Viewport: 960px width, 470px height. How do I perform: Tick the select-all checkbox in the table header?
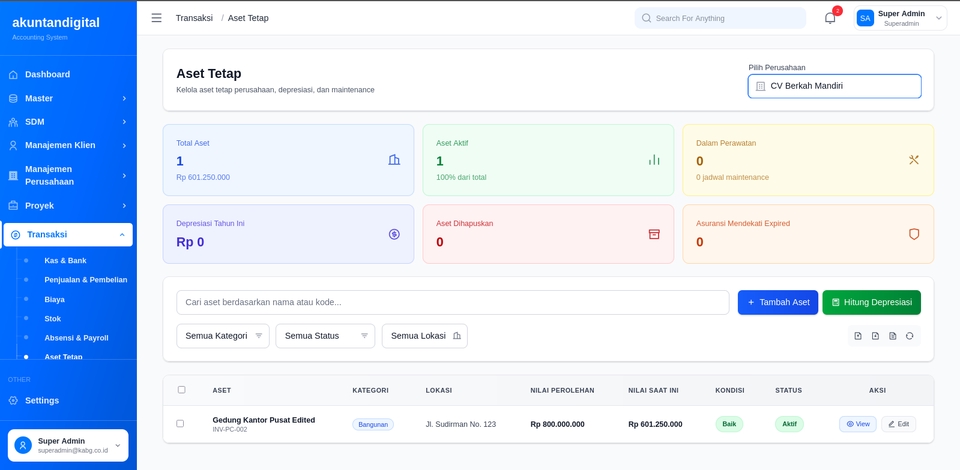click(x=181, y=390)
